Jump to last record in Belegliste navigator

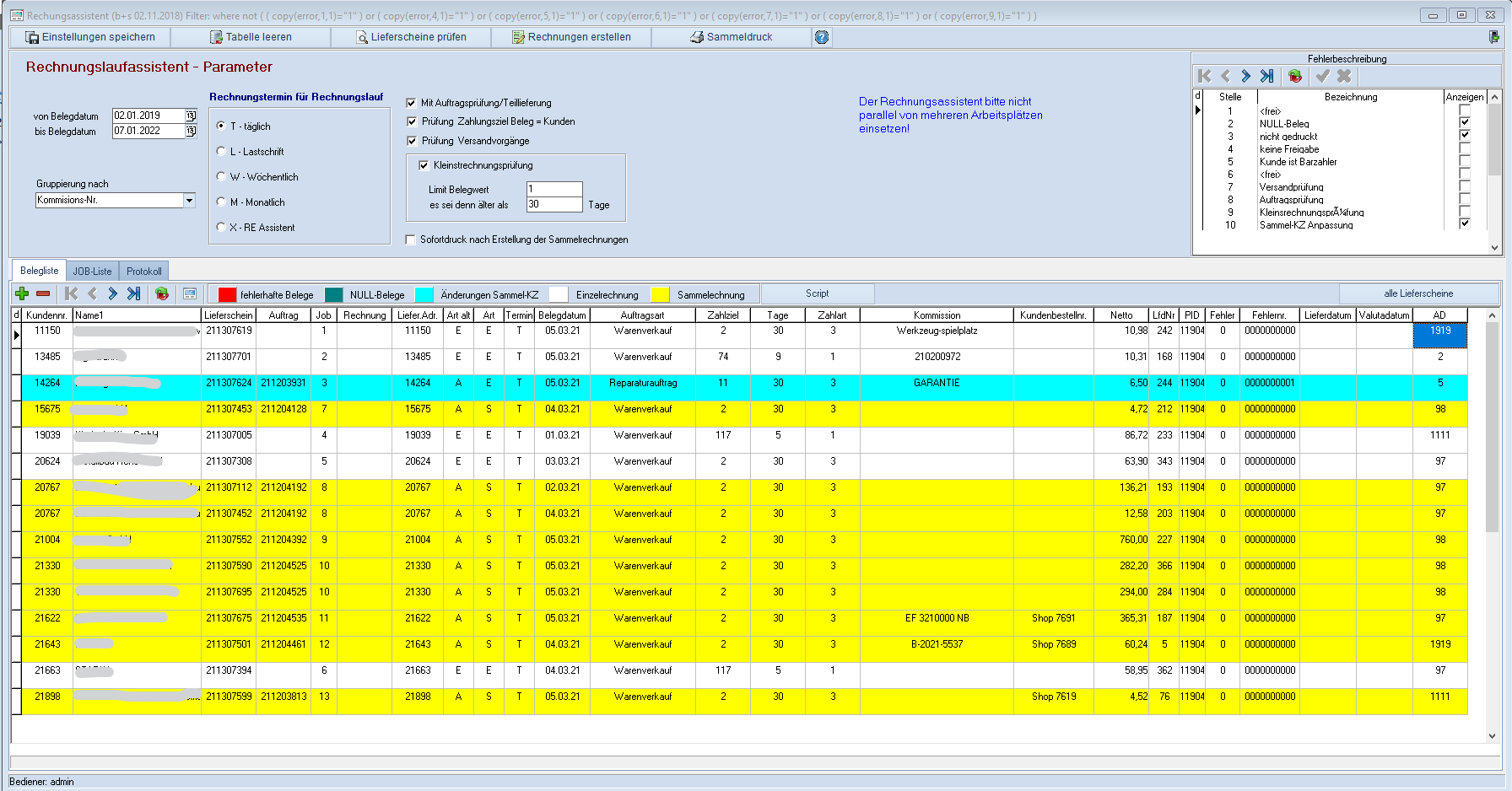(133, 293)
